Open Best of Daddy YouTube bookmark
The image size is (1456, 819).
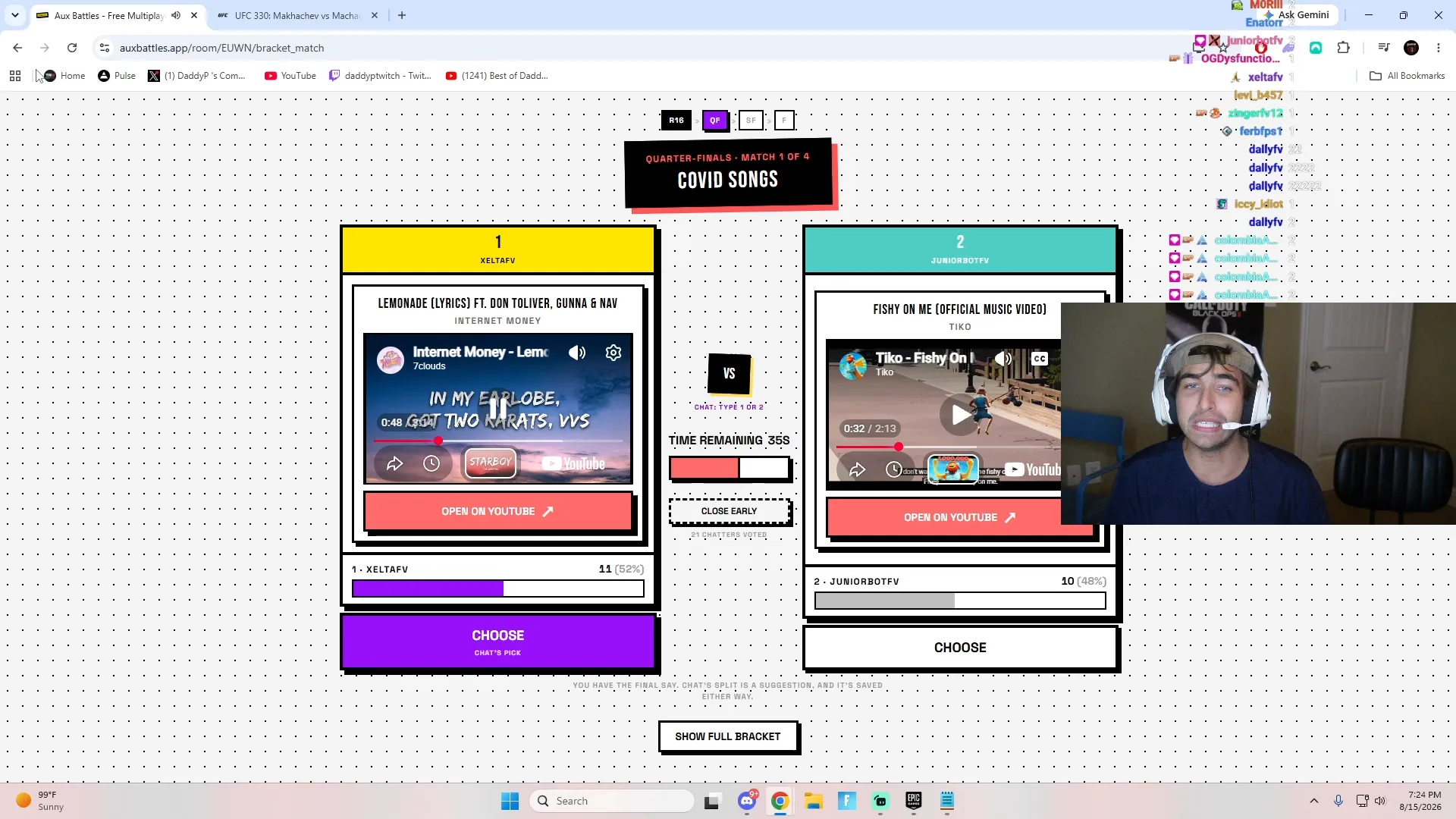coord(497,76)
